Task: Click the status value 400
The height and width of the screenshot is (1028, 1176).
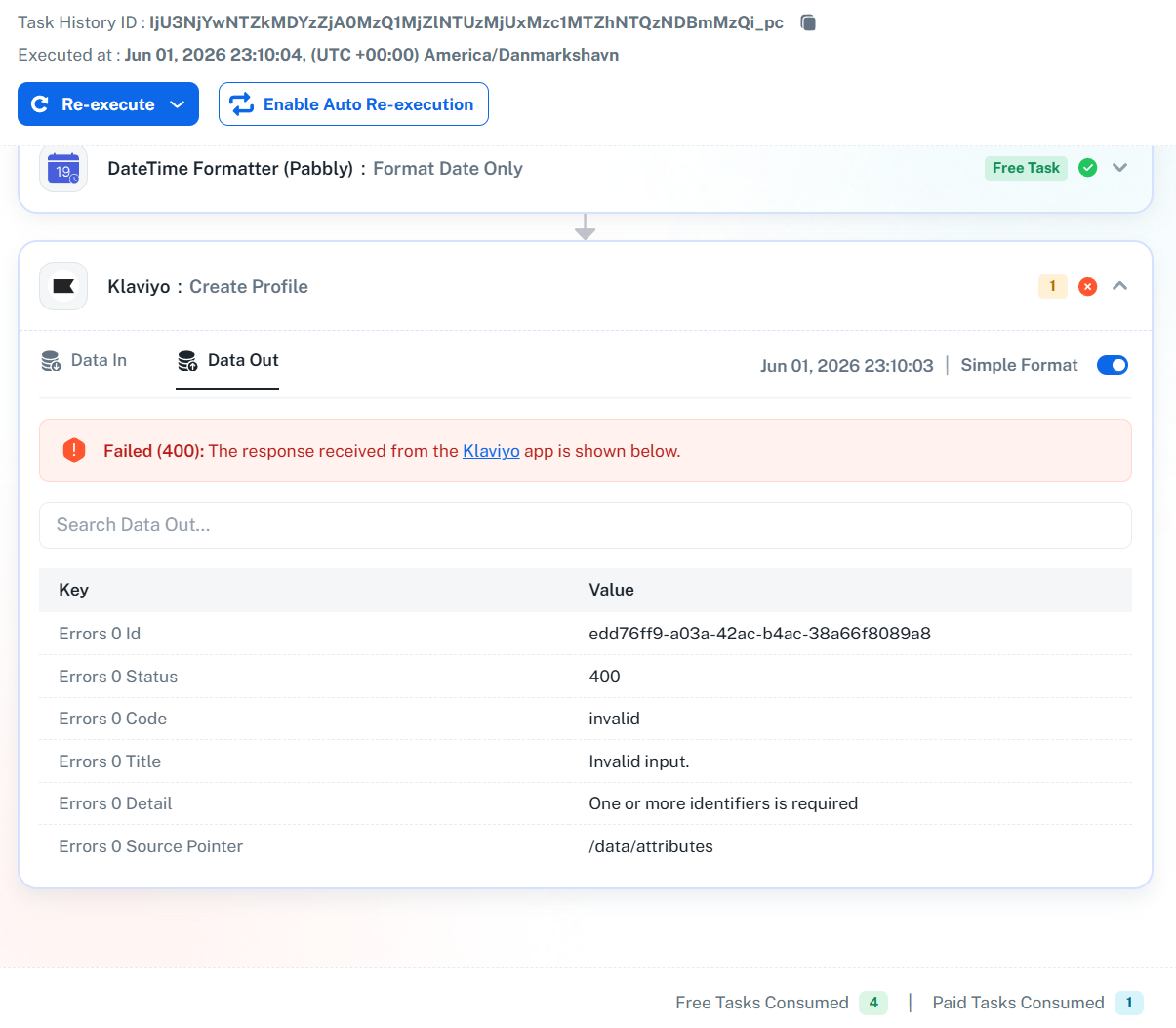Action: [604, 677]
